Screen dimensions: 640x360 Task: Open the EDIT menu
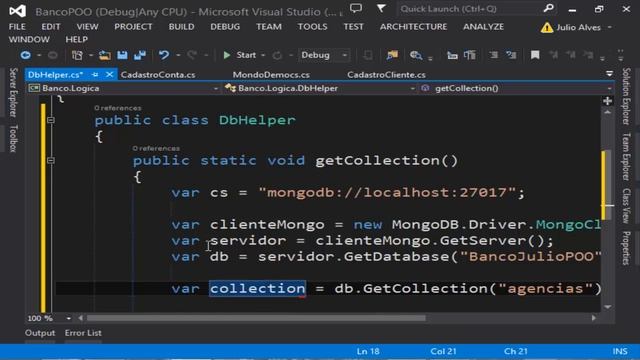(51, 27)
